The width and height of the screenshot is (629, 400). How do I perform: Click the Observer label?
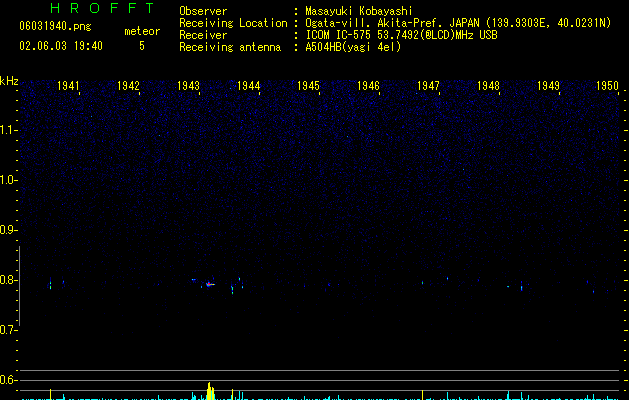(x=203, y=11)
